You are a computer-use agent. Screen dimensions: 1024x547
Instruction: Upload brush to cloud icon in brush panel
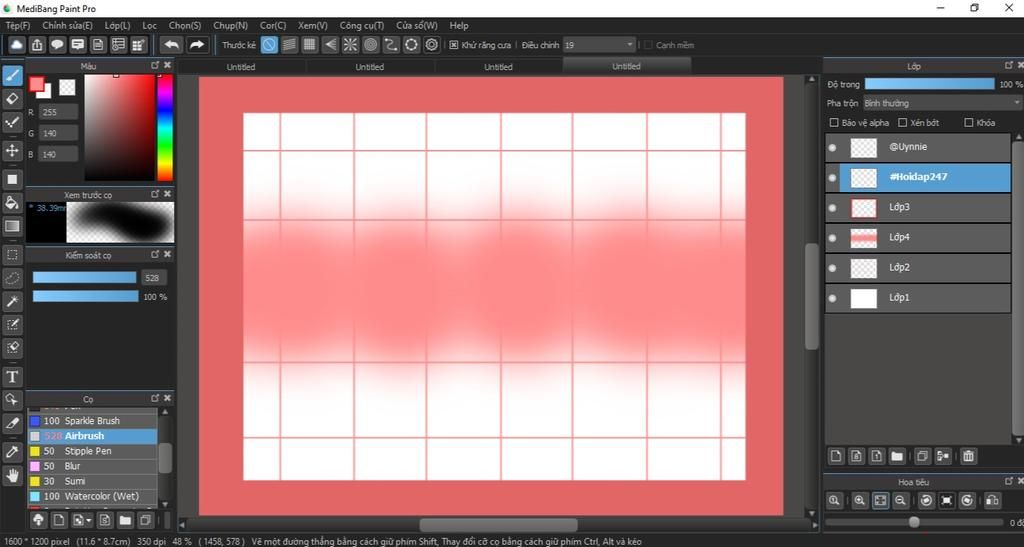click(39, 520)
